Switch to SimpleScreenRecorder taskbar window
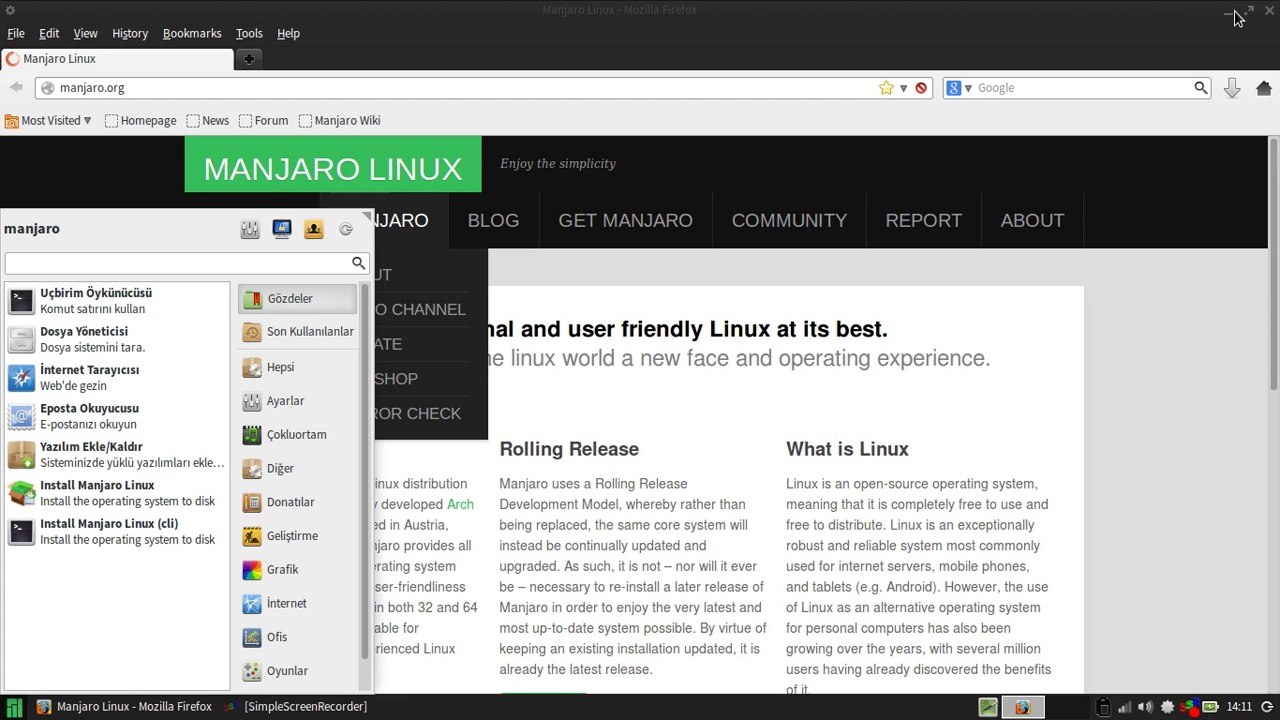1280x720 pixels. (296, 707)
